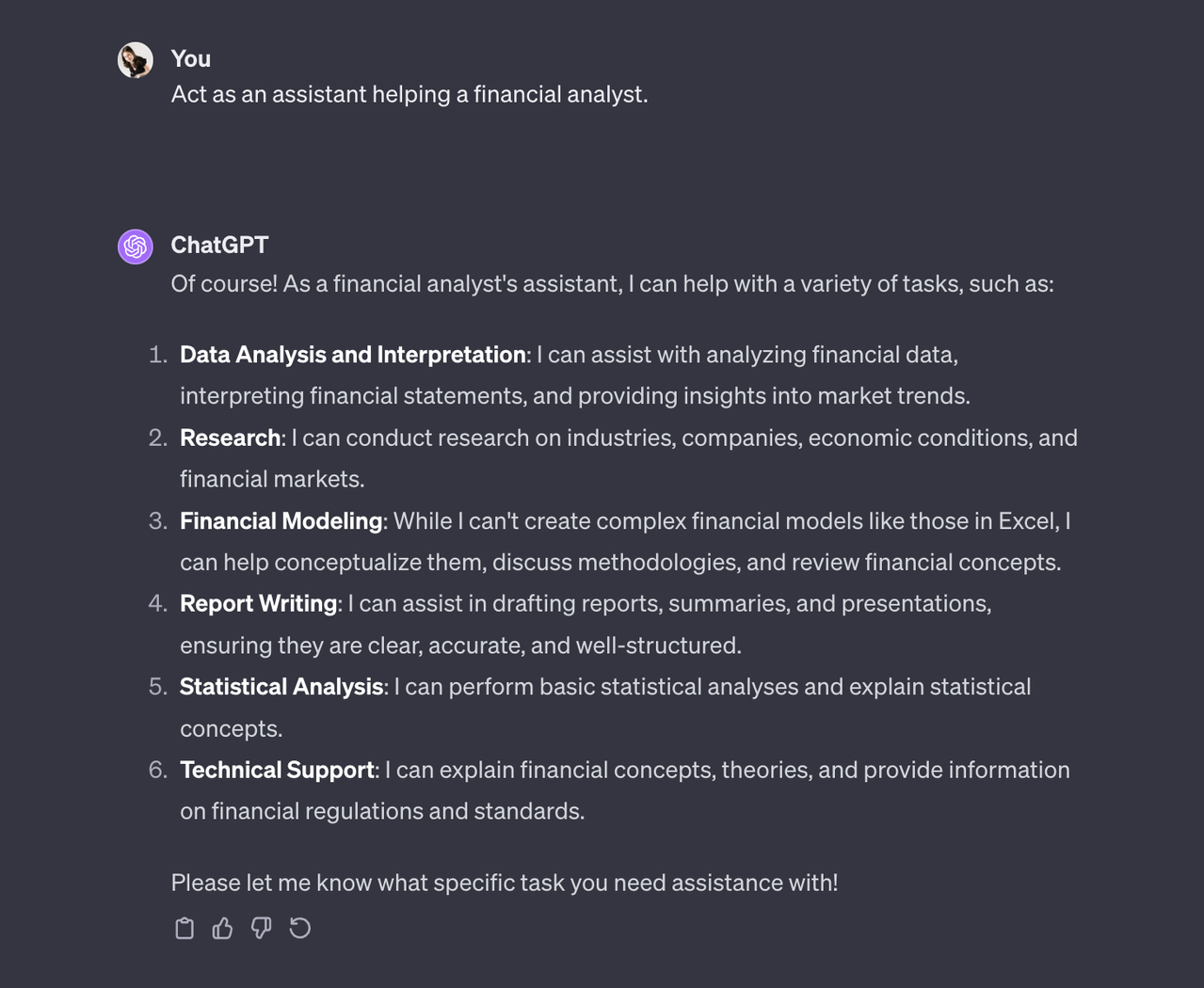1204x988 pixels.
Task: Click the user profile avatar photo
Action: (136, 60)
